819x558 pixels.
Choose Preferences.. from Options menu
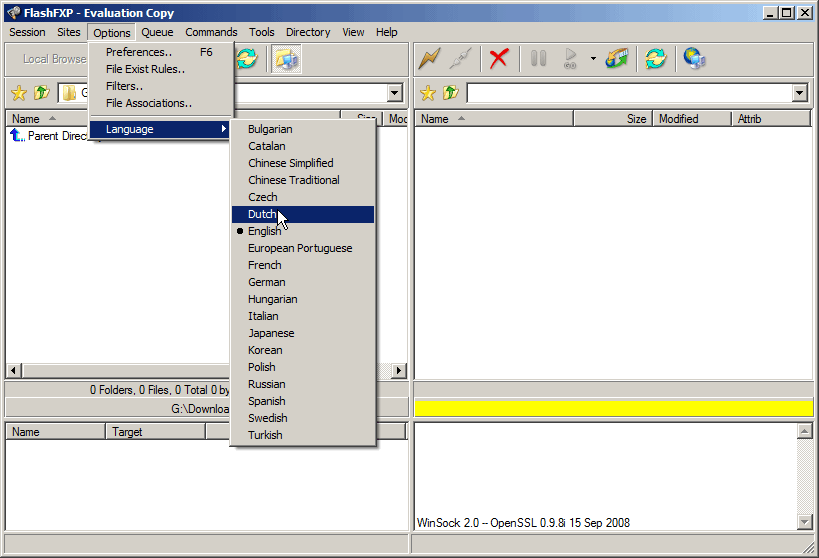160,52
